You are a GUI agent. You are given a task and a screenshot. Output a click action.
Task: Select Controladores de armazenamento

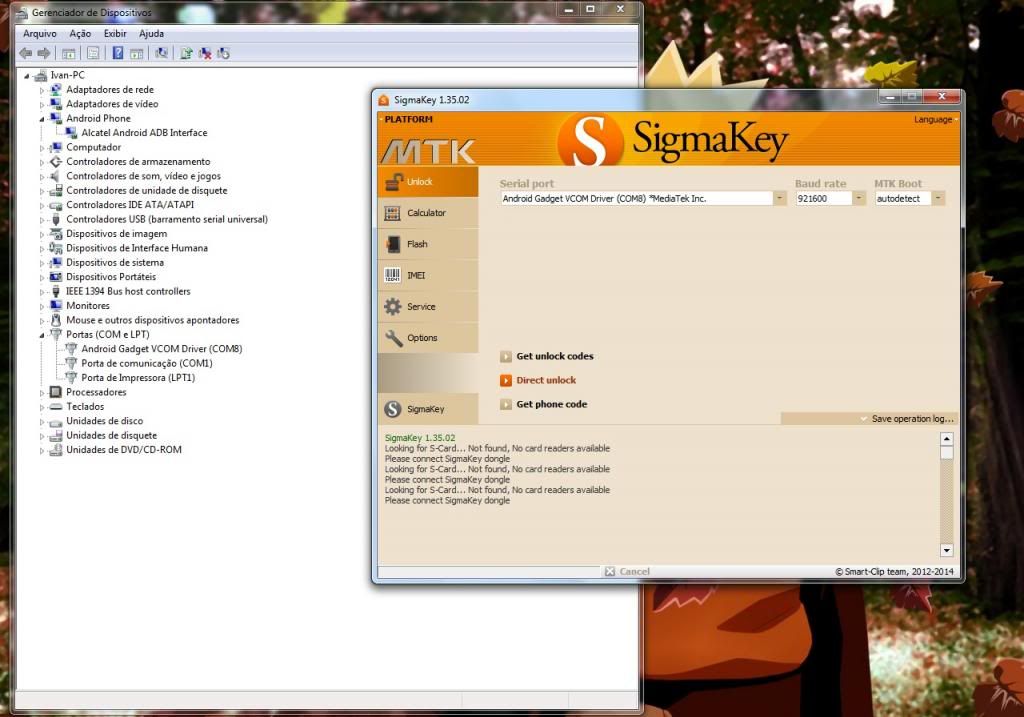(x=138, y=161)
